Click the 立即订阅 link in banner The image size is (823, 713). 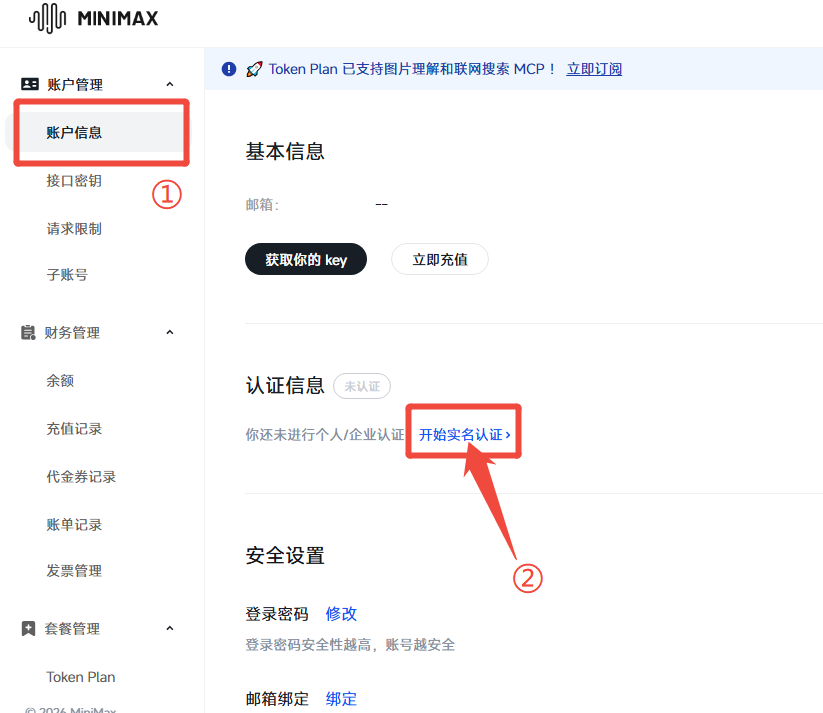click(x=594, y=69)
